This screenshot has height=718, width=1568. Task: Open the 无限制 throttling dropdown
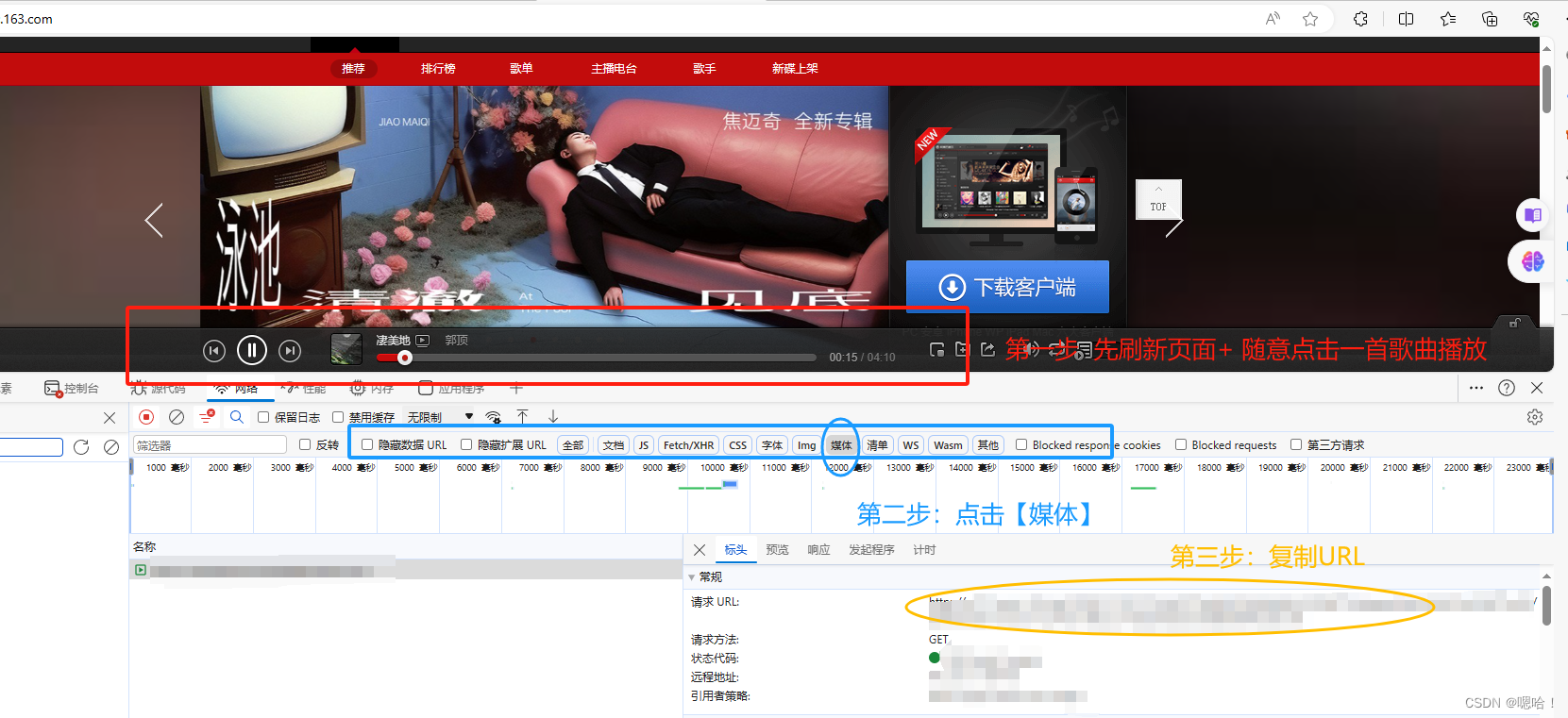pos(440,417)
